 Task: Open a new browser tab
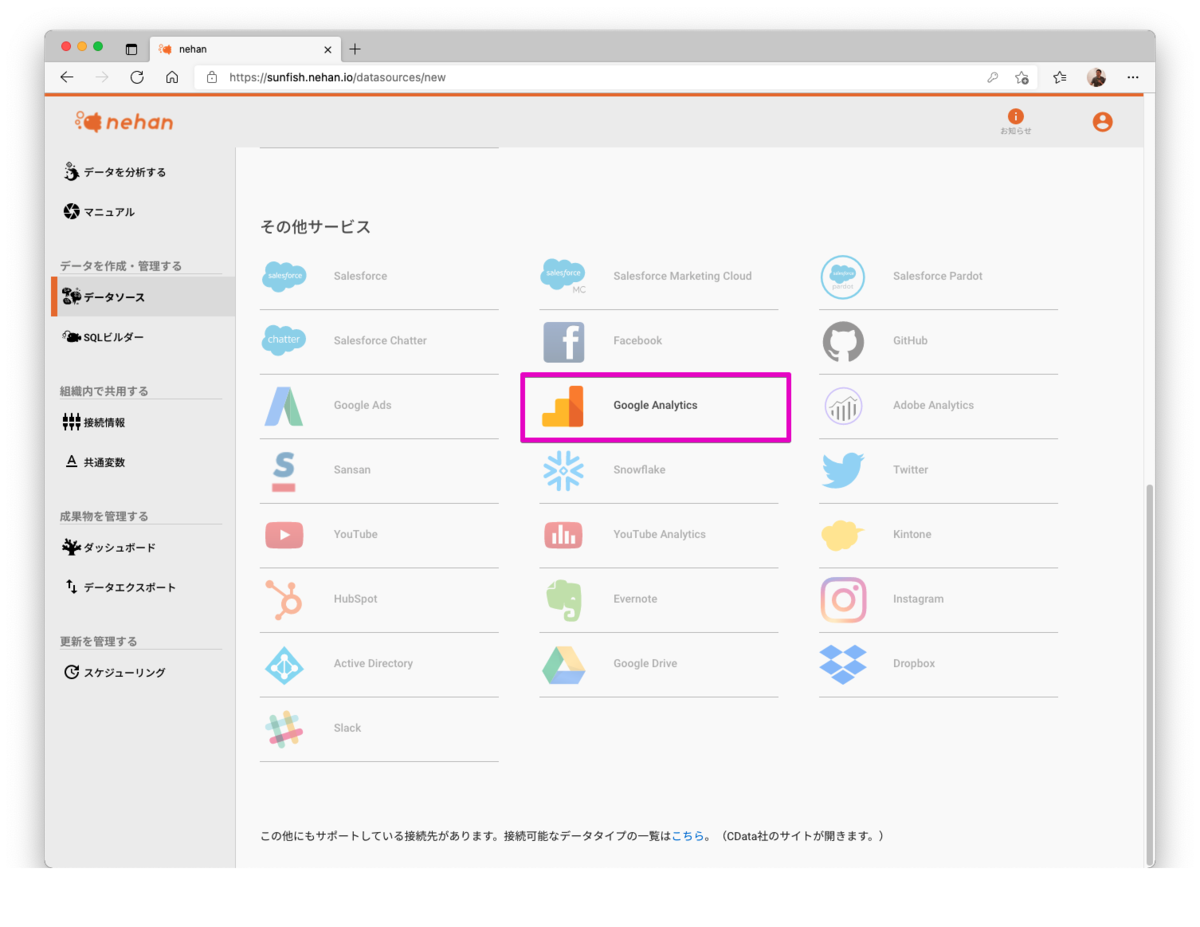click(355, 49)
